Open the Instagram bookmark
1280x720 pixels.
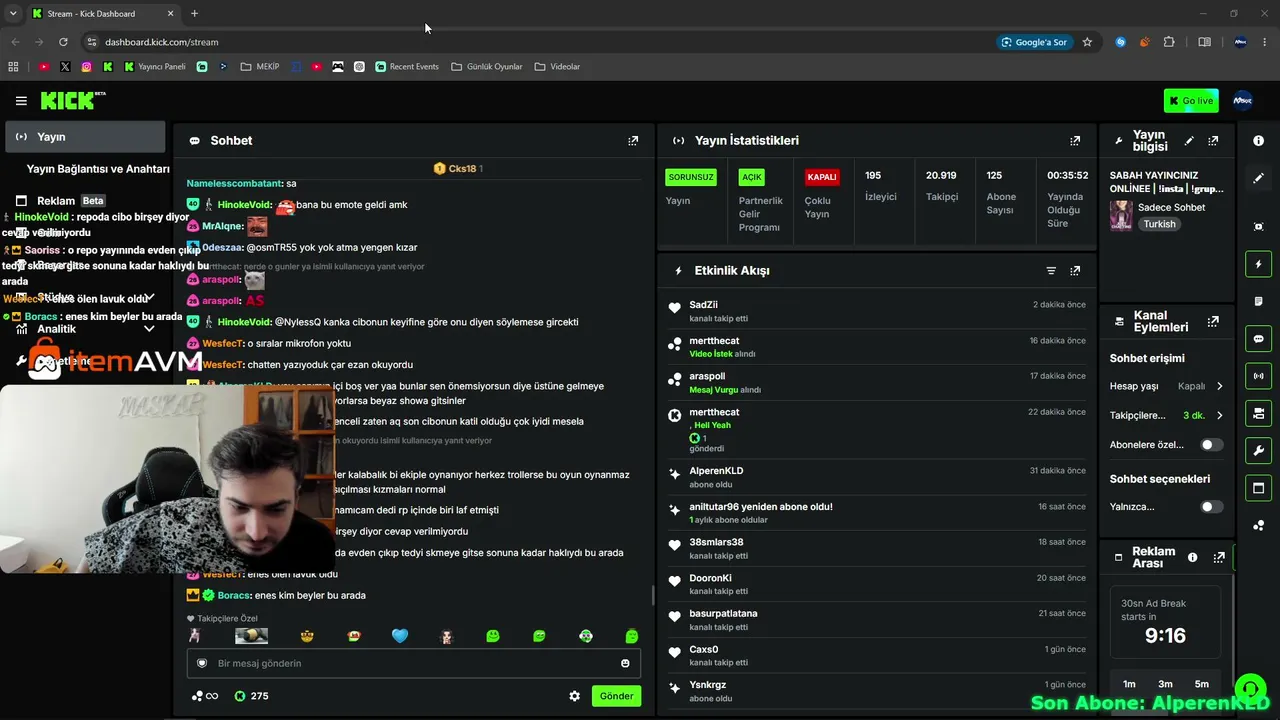pyautogui.click(x=86, y=67)
